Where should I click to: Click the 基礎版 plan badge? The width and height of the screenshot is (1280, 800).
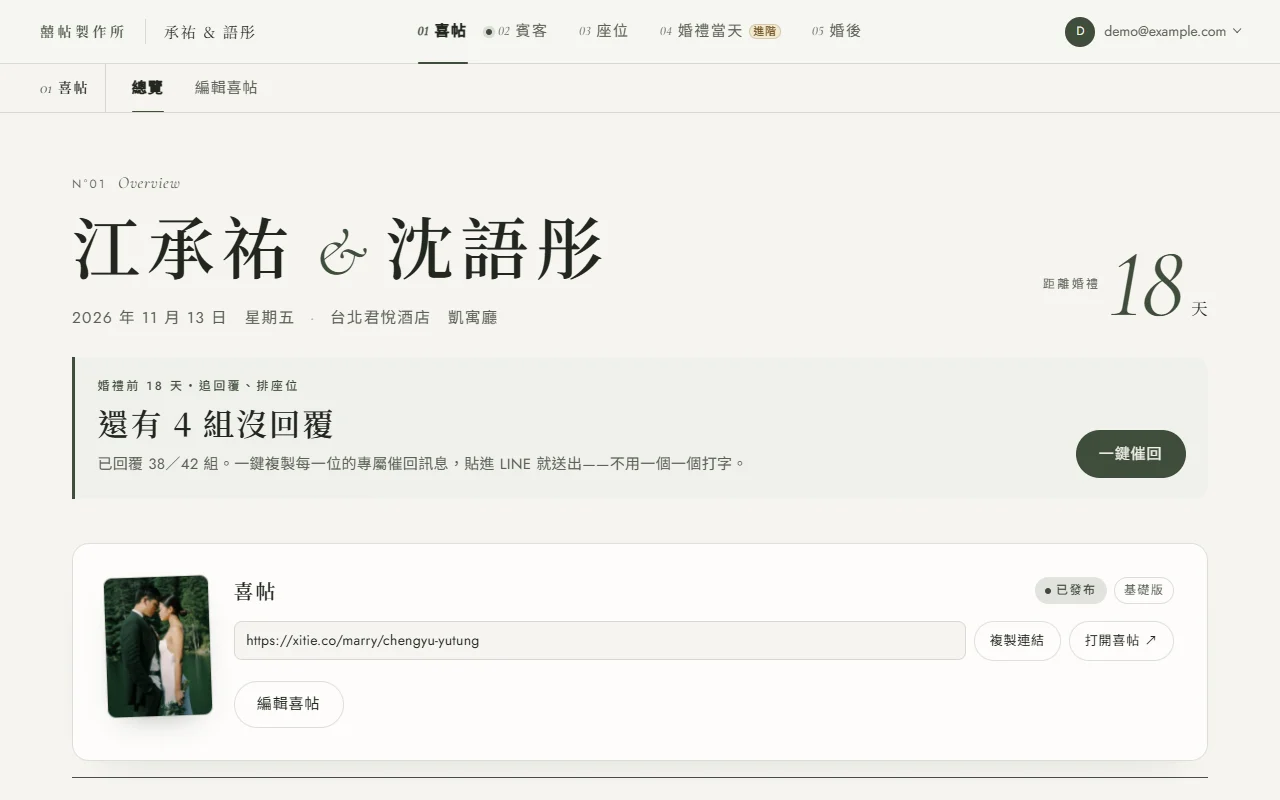pyautogui.click(x=1144, y=590)
